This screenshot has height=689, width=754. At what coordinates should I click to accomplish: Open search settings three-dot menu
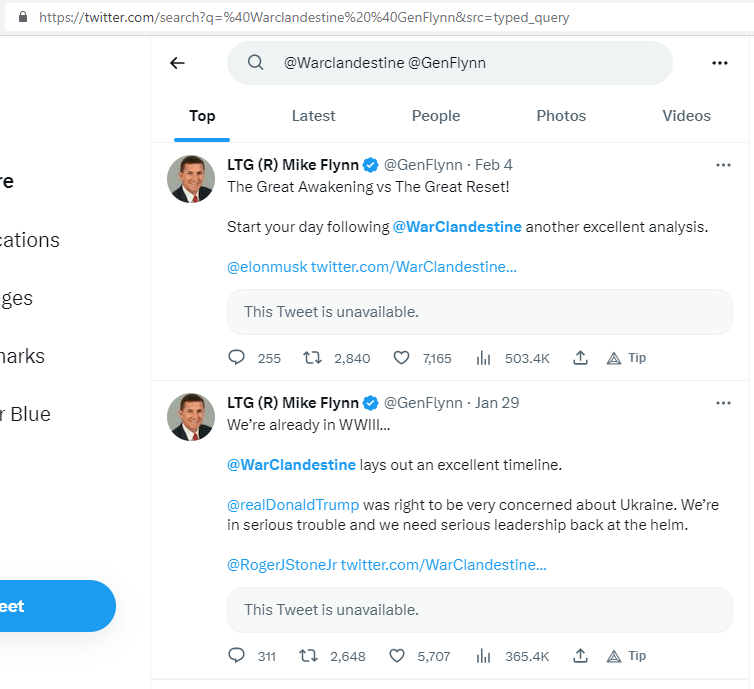(720, 63)
